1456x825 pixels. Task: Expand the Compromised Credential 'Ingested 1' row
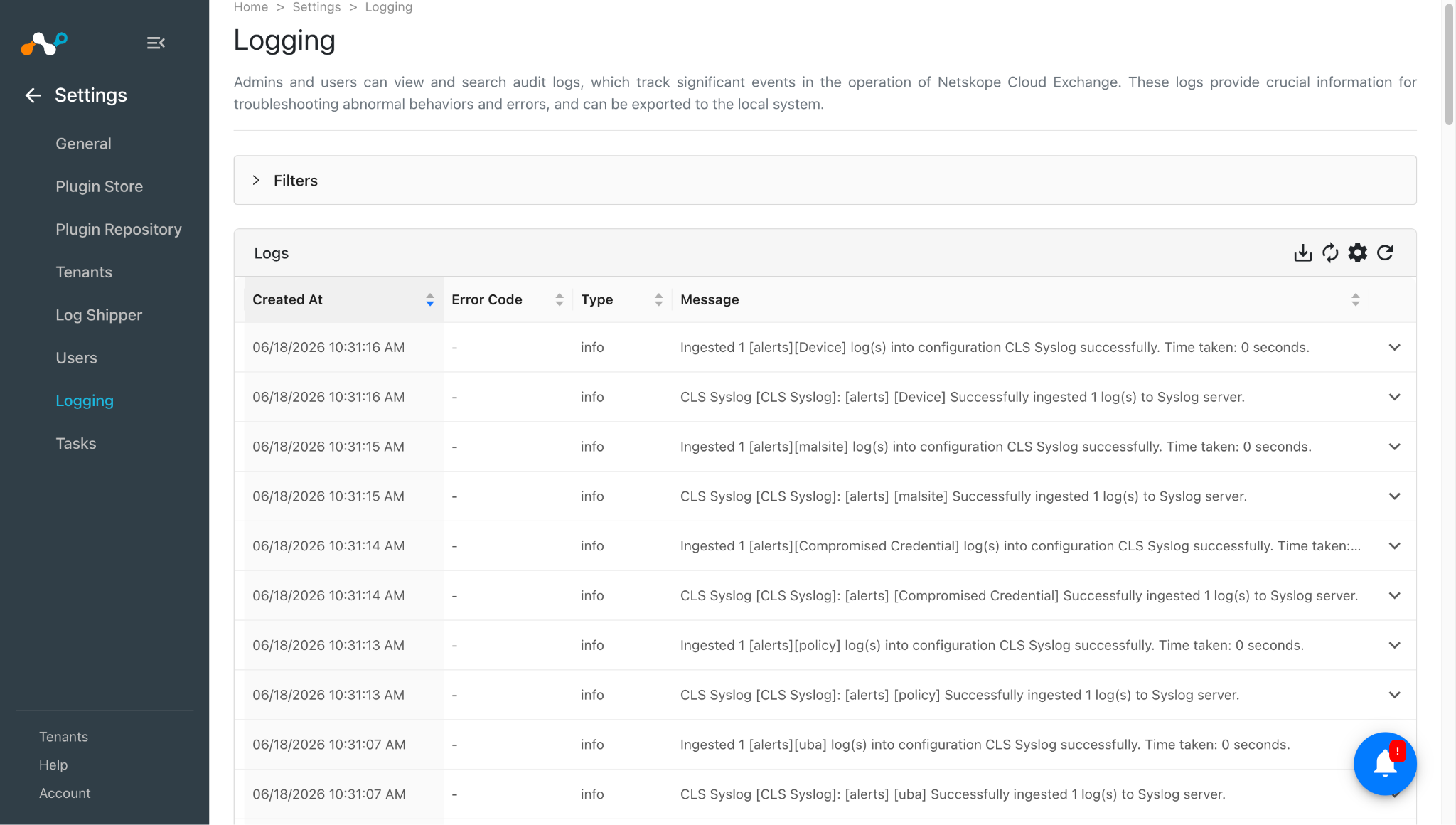[1394, 546]
